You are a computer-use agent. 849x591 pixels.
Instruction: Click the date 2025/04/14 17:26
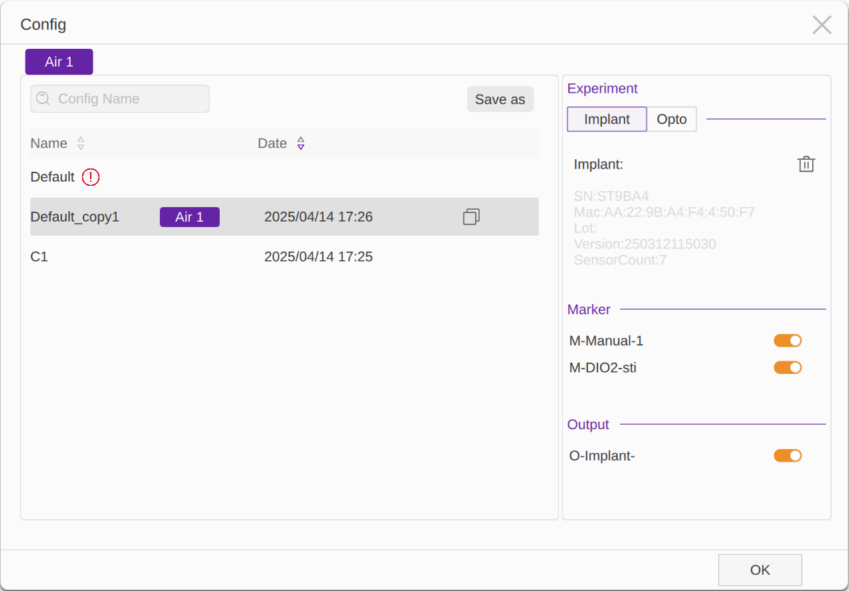pyautogui.click(x=318, y=217)
